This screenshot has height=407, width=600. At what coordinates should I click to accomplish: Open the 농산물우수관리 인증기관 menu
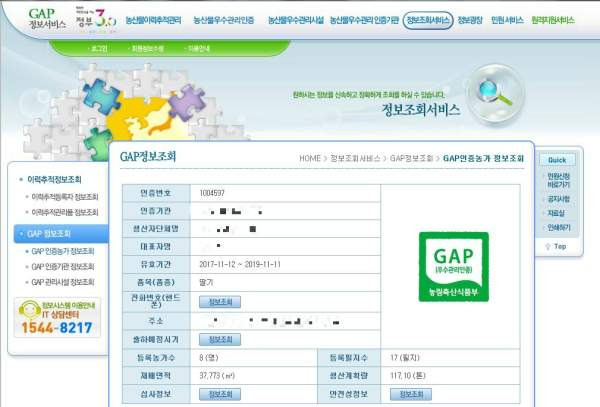364,20
